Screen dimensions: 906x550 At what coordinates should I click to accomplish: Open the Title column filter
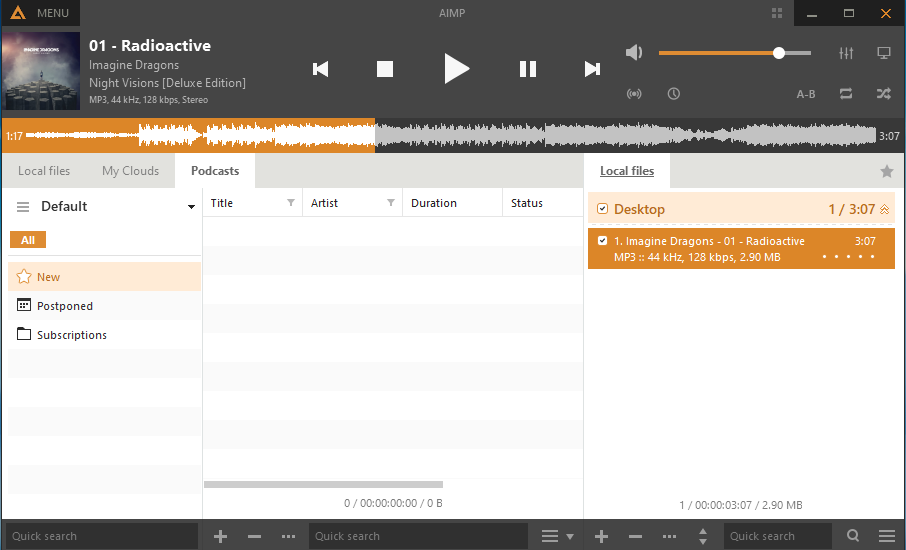pos(291,203)
